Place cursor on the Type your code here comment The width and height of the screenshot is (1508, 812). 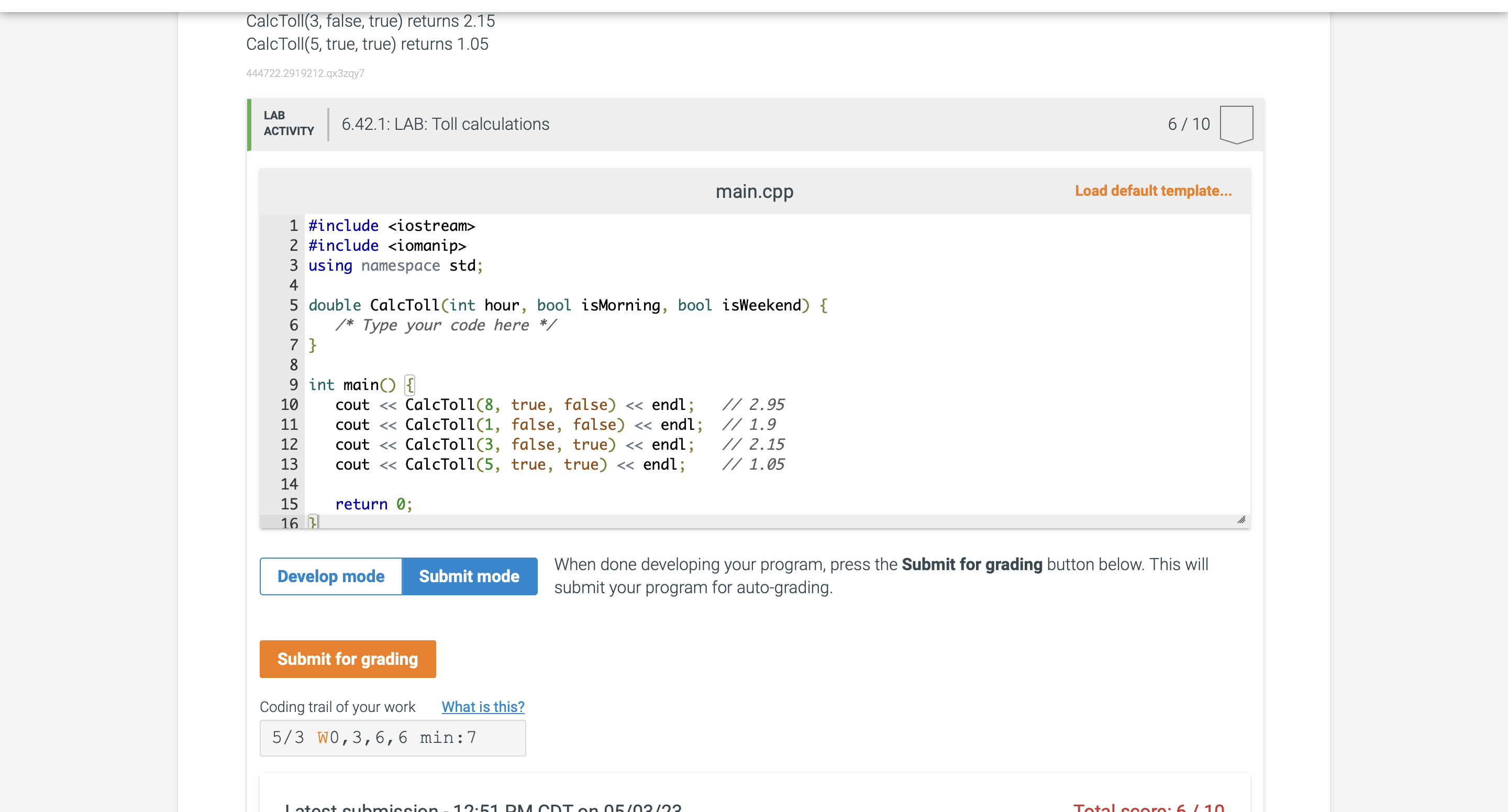445,325
